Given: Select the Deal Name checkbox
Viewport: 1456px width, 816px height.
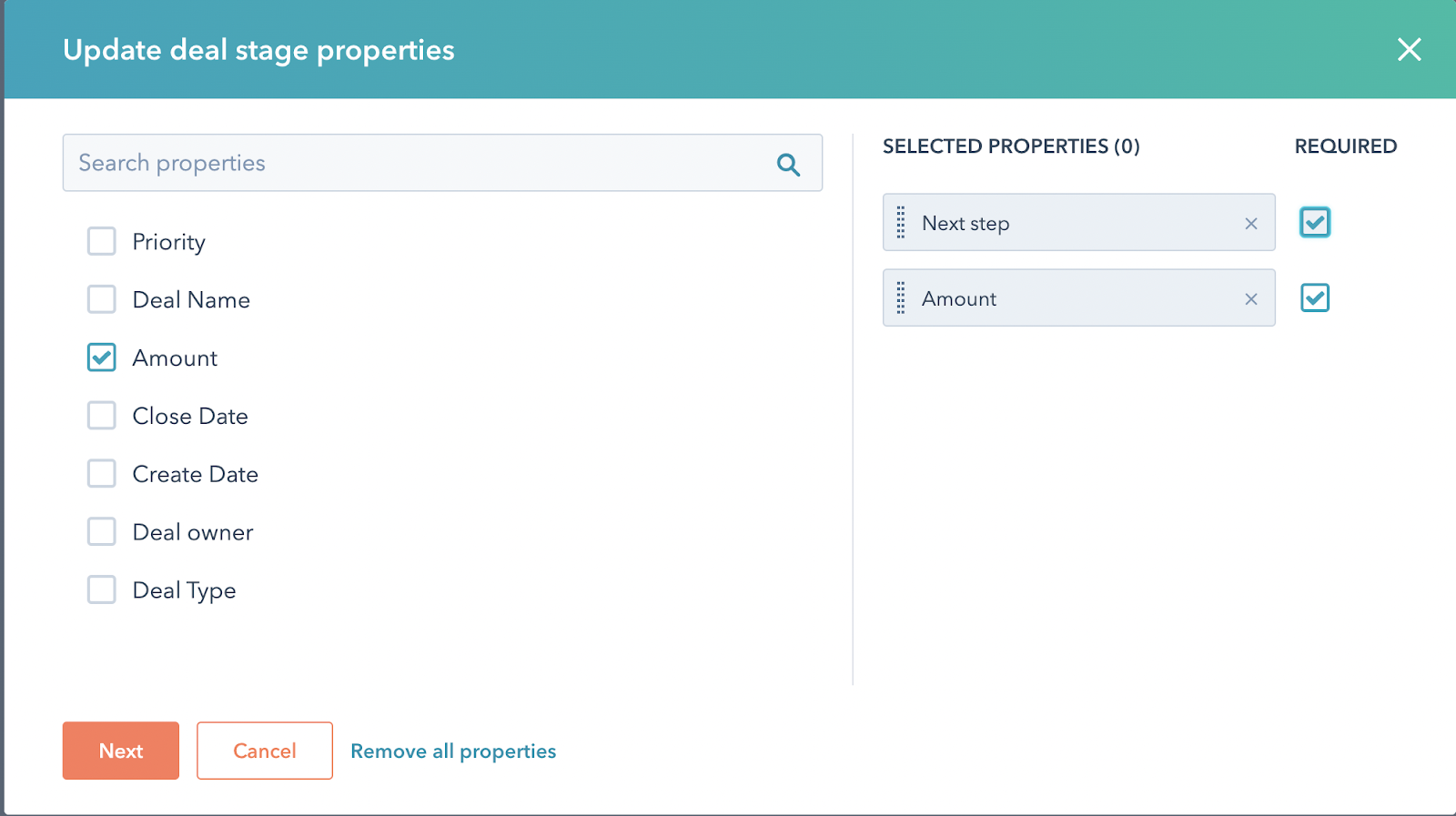Looking at the screenshot, I should 102,299.
